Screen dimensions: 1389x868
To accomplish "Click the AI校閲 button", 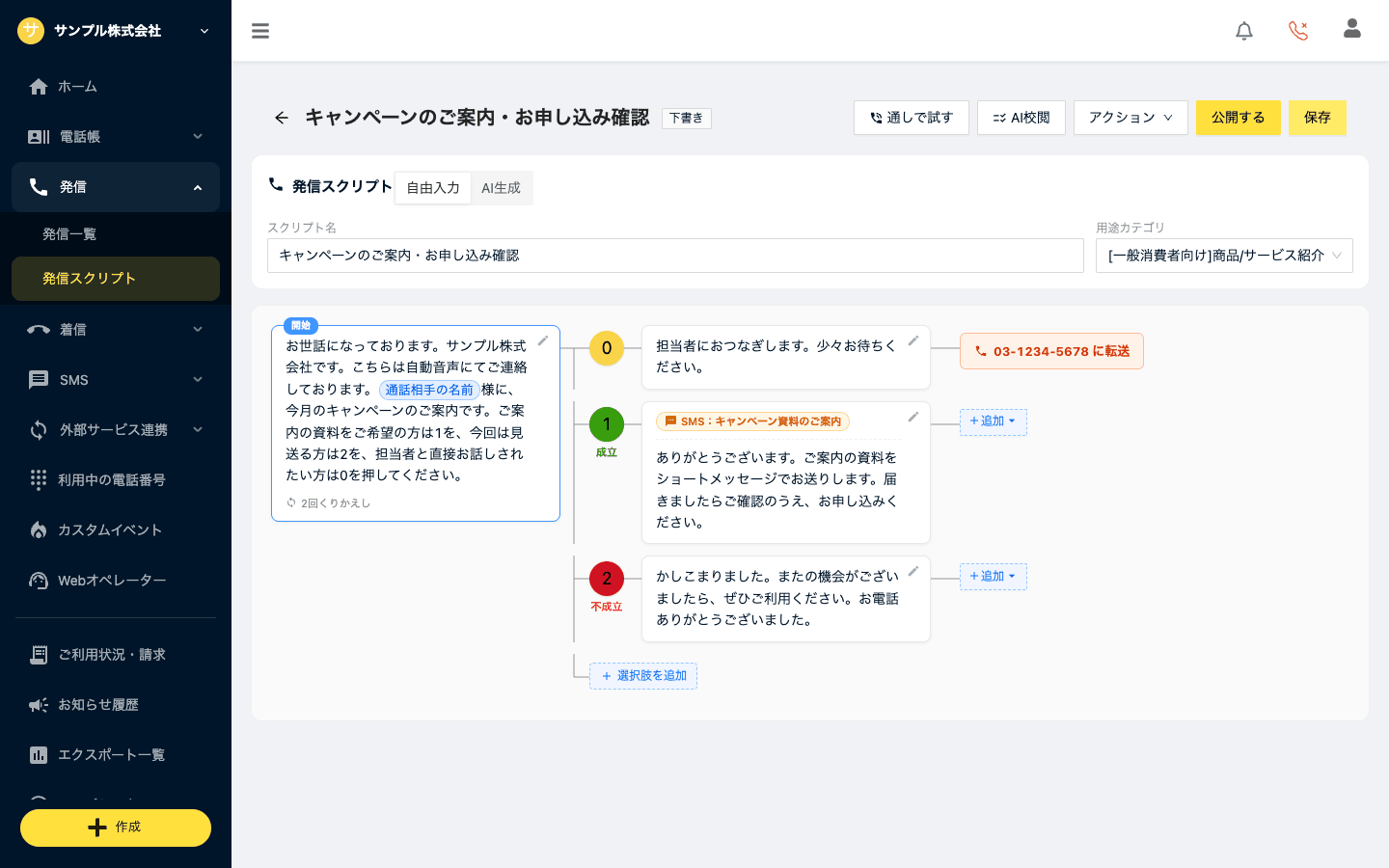I will [1021, 118].
